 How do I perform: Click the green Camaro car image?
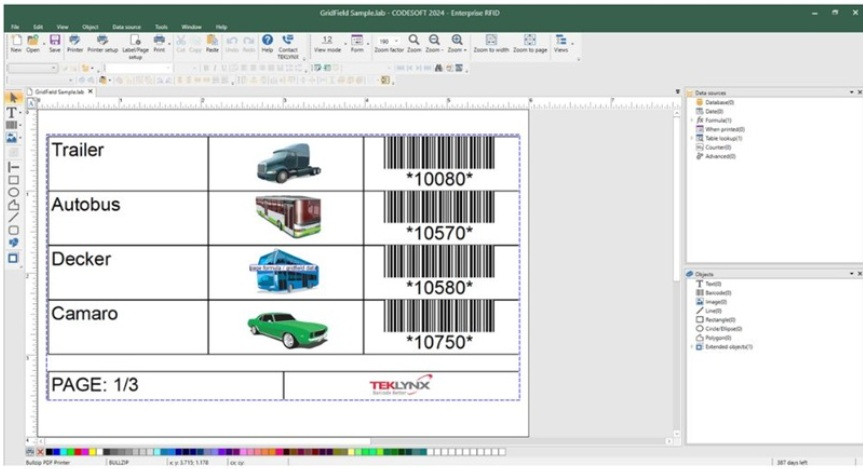(287, 330)
